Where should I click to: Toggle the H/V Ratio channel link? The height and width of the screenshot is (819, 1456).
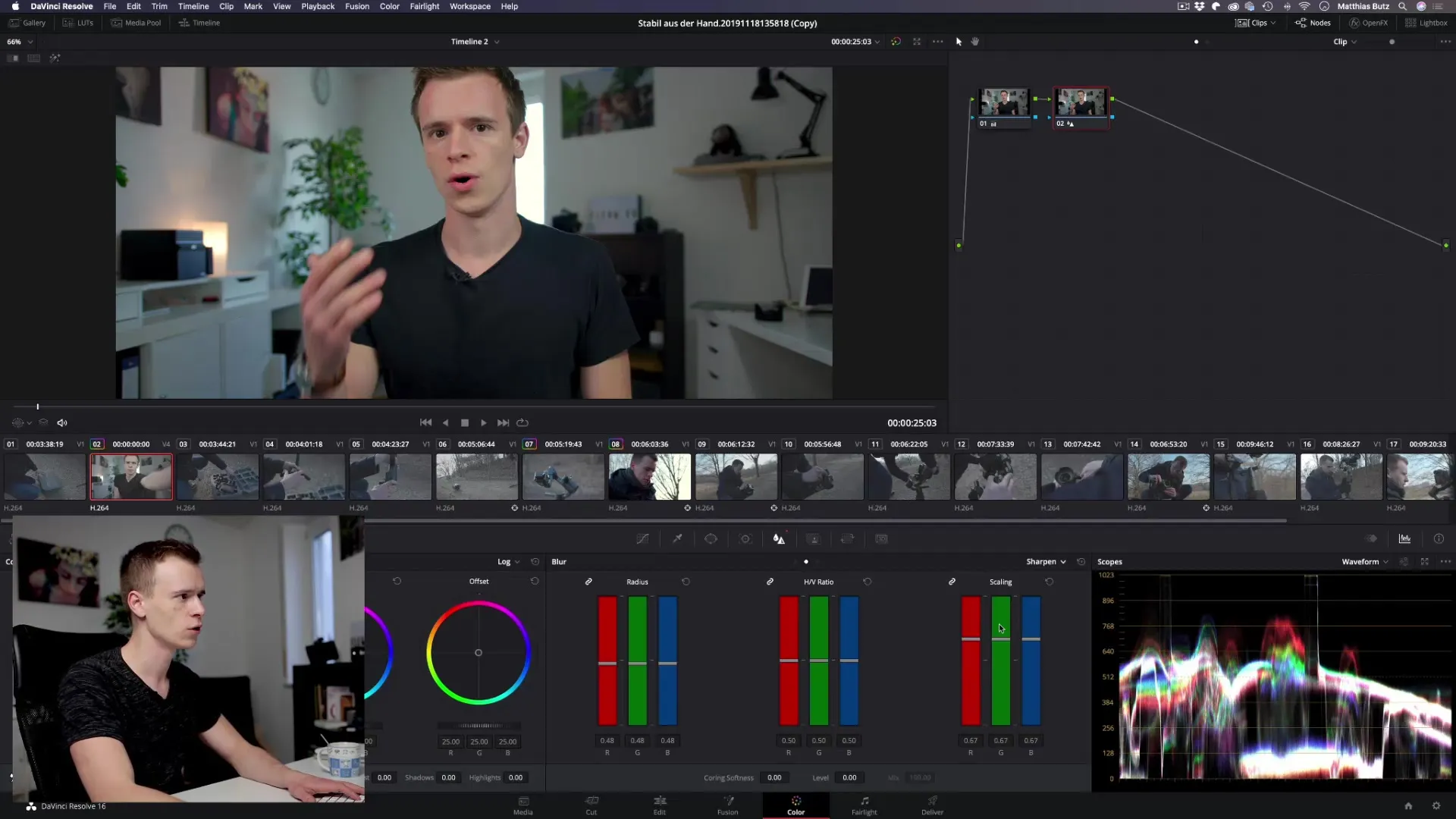point(770,582)
